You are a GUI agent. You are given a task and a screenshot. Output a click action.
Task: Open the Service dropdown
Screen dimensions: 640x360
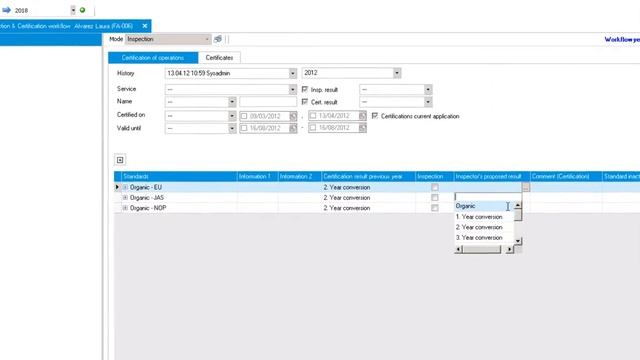[293, 89]
